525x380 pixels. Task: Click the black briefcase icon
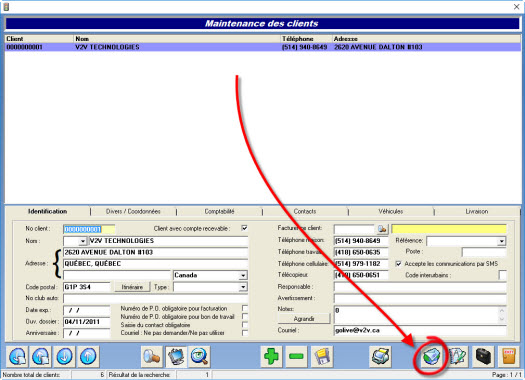pos(483,356)
